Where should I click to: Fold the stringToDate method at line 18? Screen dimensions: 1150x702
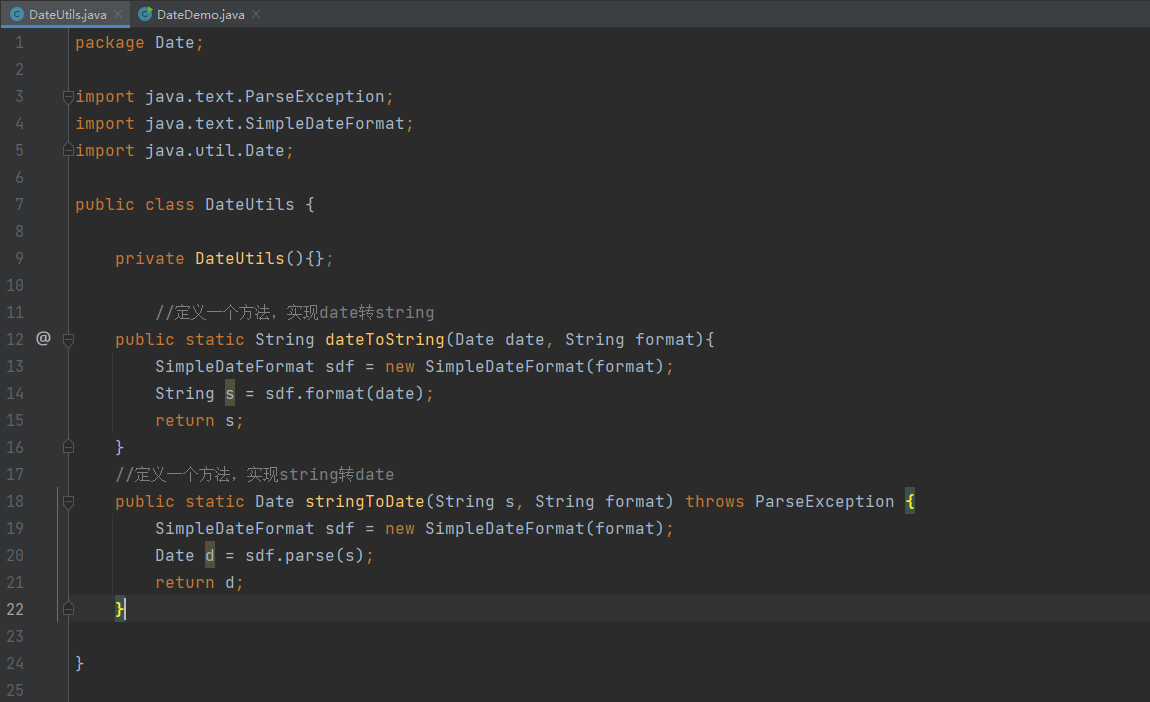[68, 502]
